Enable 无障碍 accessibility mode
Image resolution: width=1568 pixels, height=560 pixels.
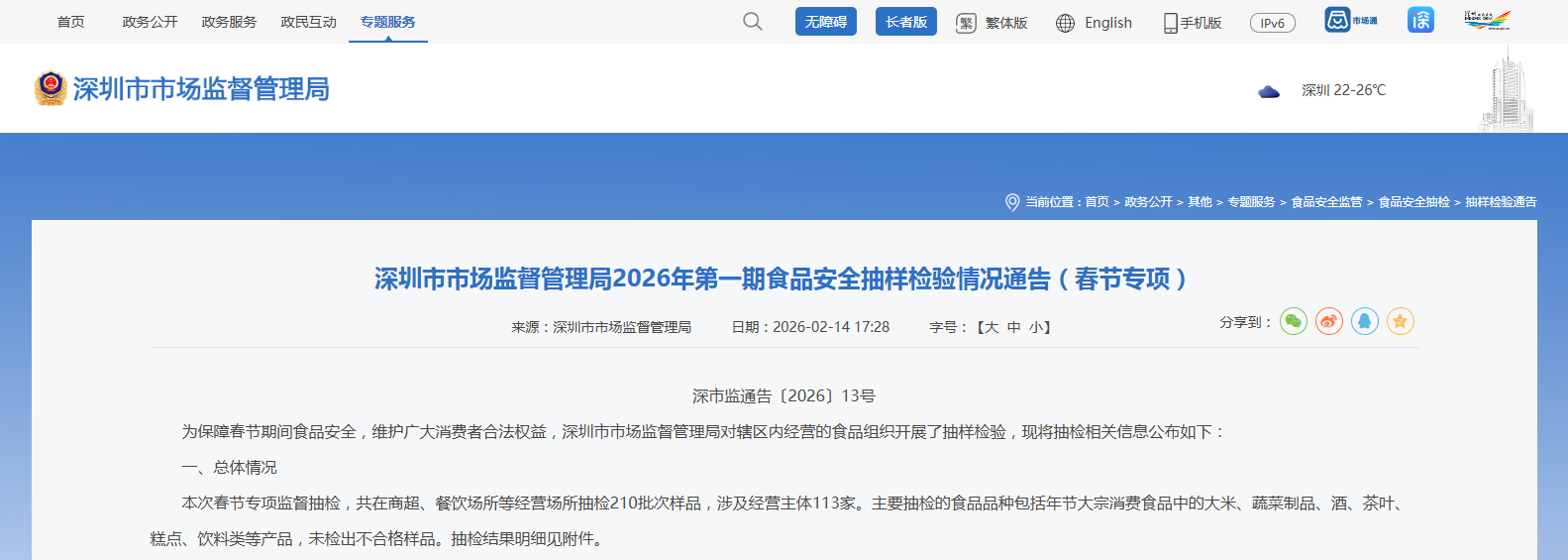click(825, 22)
